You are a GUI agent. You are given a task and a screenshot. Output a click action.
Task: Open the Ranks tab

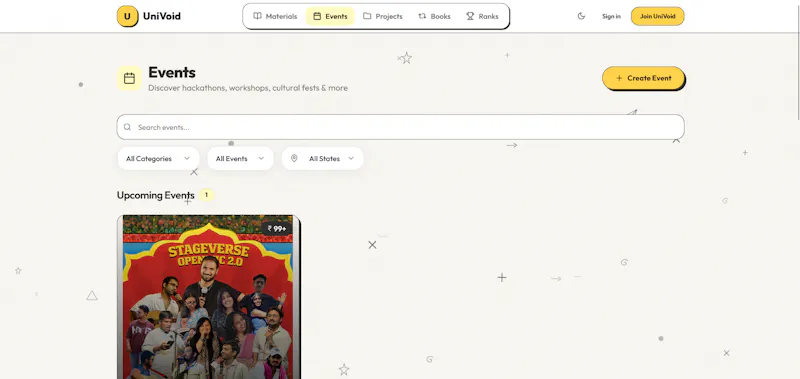[482, 16]
